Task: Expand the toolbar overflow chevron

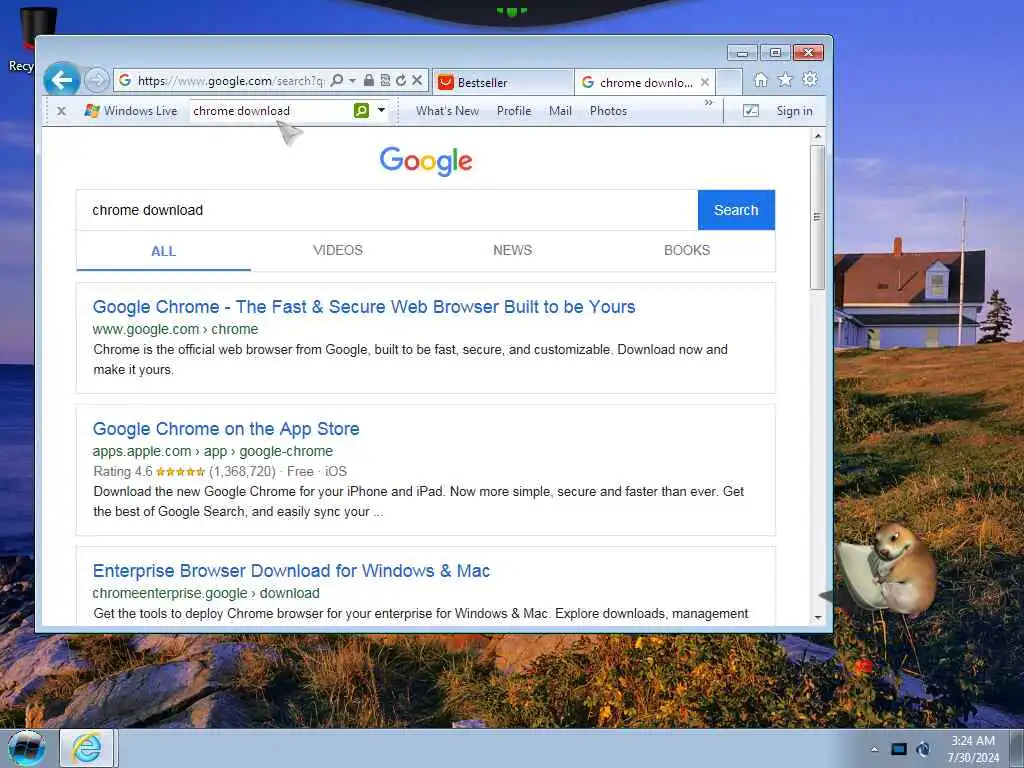Action: (709, 103)
